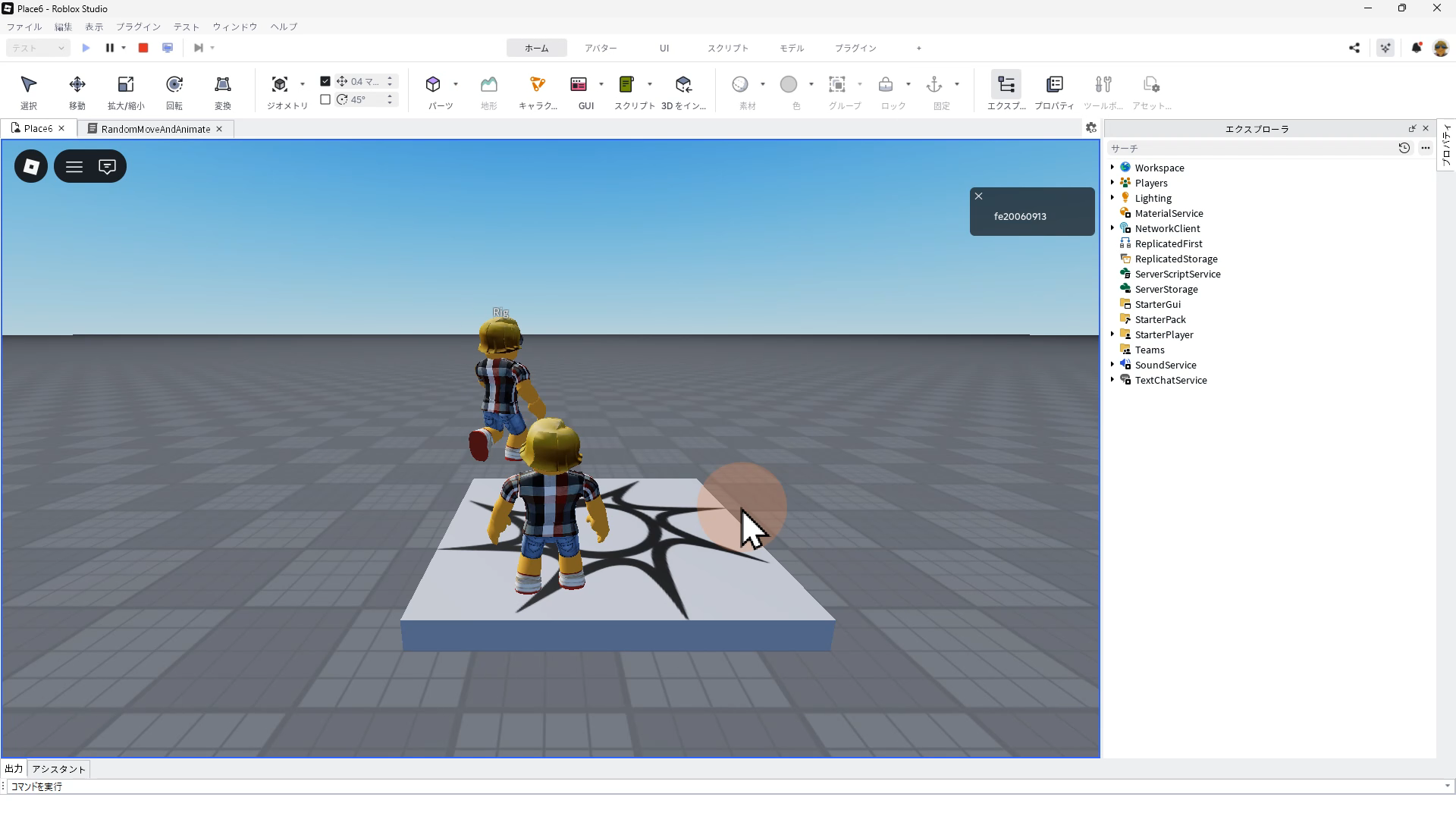Open the in-game chat bubble icon
The width and height of the screenshot is (1456, 819).
click(107, 167)
